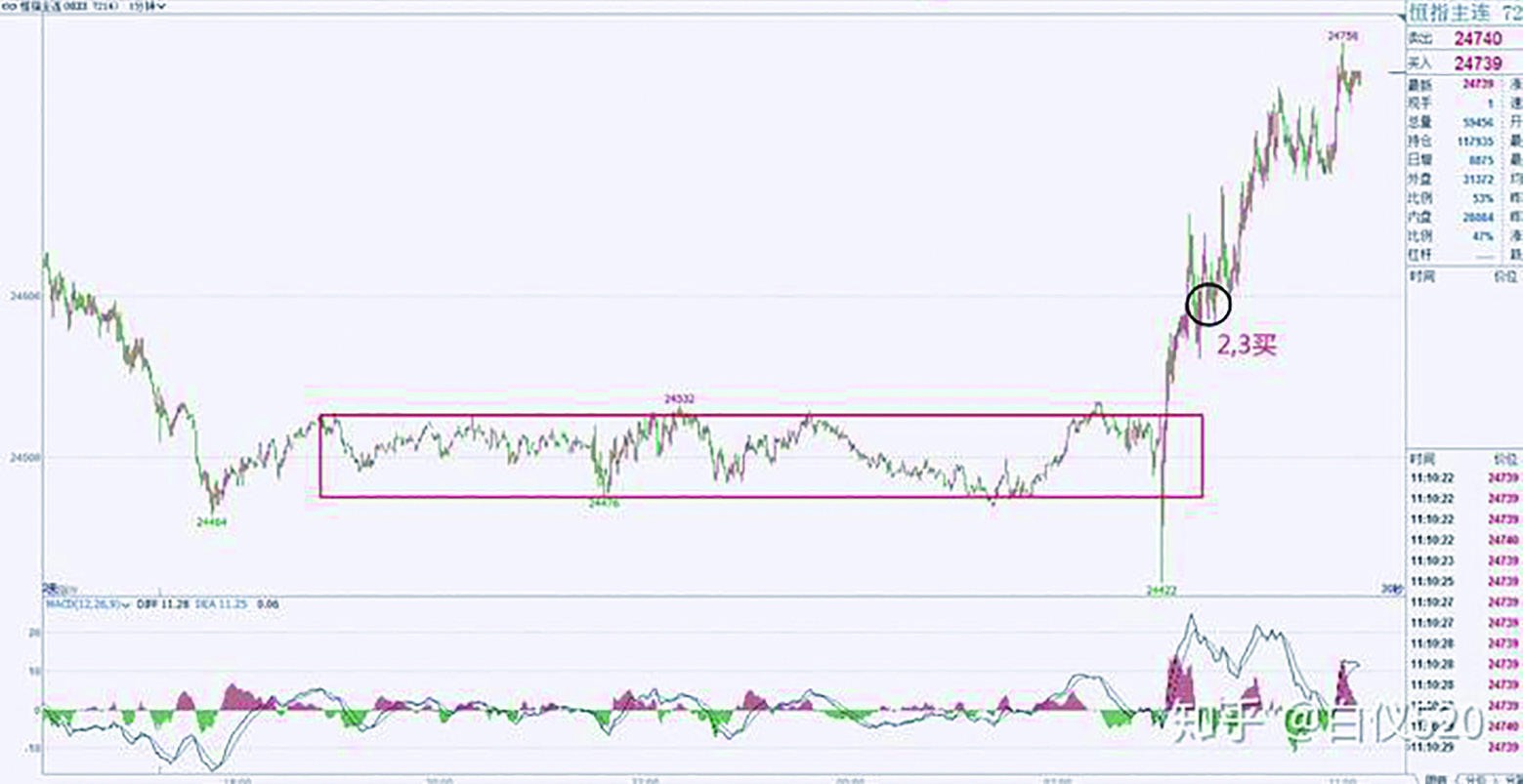Click the link icon before the contract name
Screen dimensions: 1523x784
coord(6,6)
